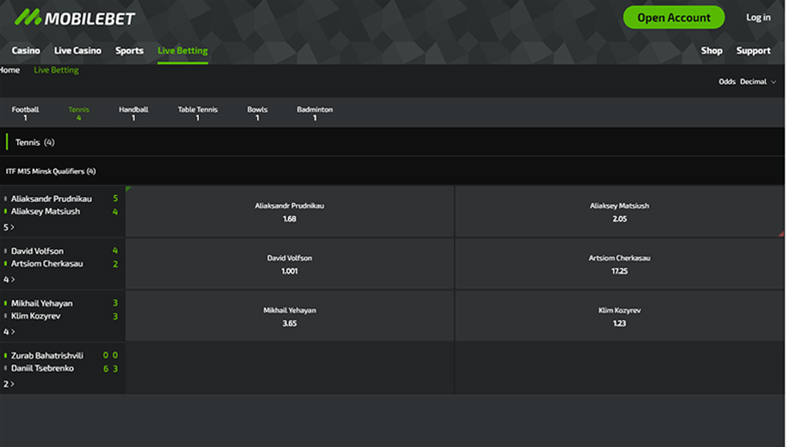Expand 4 more markets for Yehayan match
The width and height of the screenshot is (786, 447).
[x=9, y=332]
